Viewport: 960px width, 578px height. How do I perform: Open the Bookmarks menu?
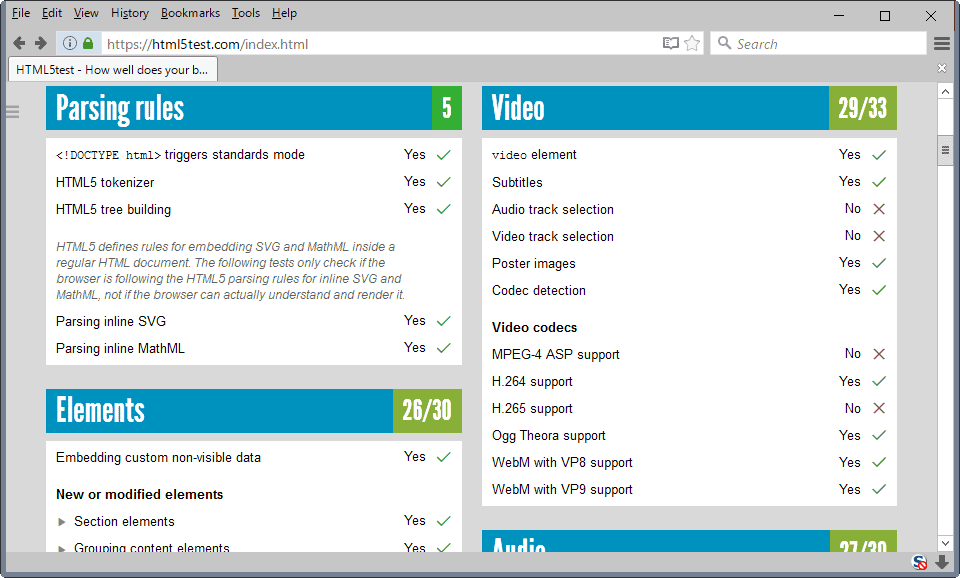[x=190, y=13]
